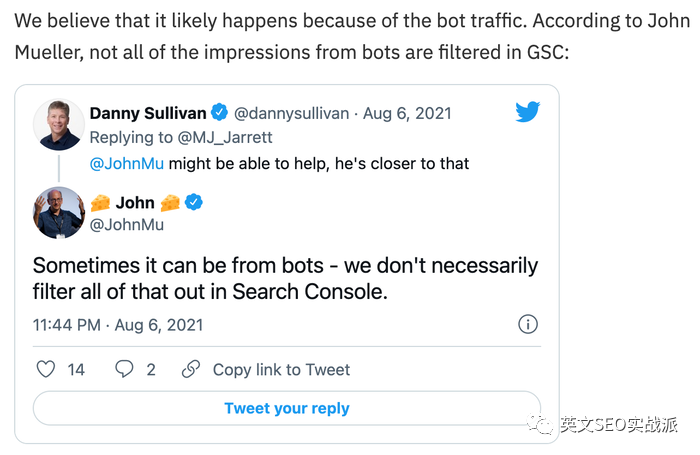This screenshot has width=700, height=455.
Task: Click Copy link to Tweet
Action: click(281, 370)
